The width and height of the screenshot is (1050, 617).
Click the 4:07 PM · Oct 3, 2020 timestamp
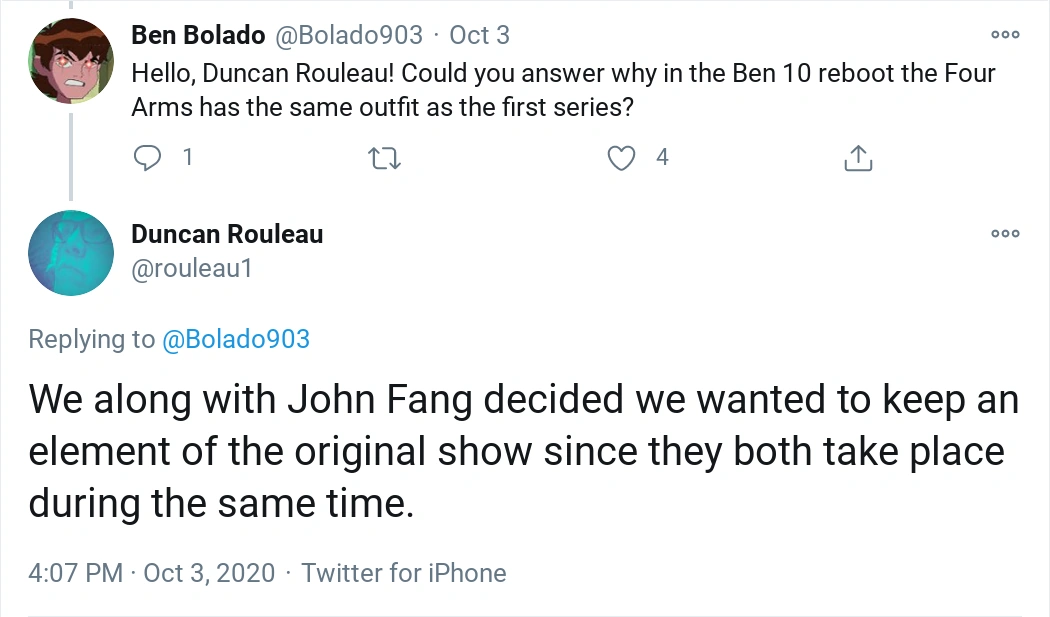click(x=151, y=573)
